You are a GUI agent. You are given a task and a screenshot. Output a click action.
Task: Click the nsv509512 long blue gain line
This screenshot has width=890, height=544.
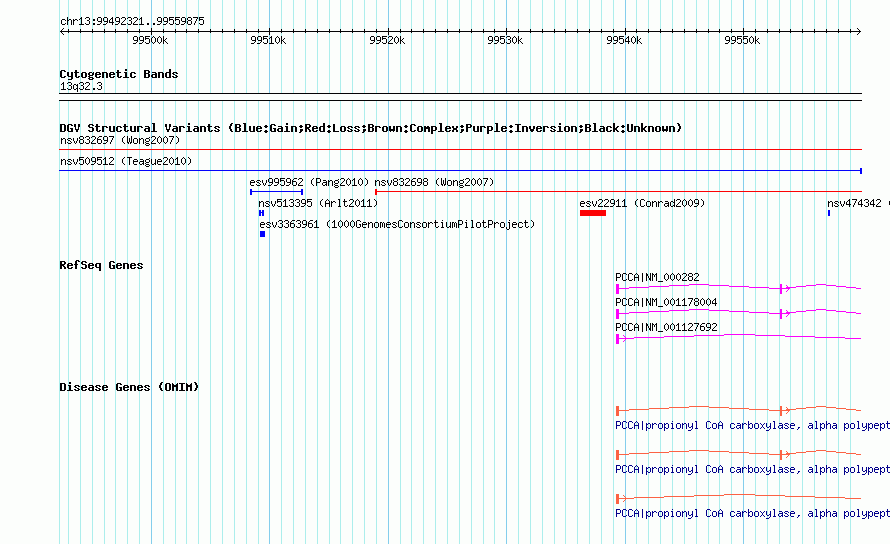pos(460,171)
